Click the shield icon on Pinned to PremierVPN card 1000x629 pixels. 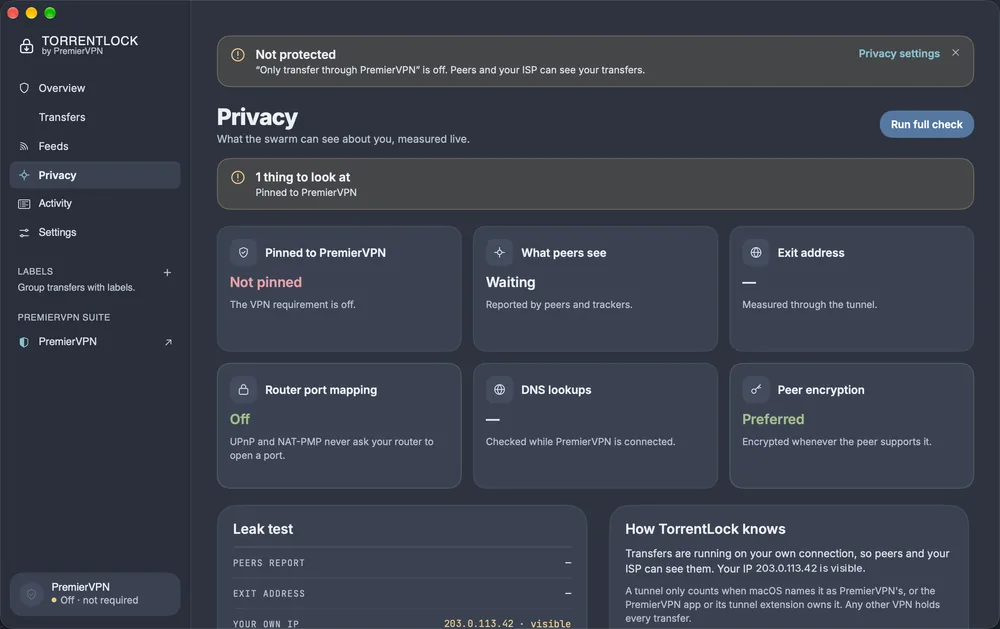[244, 253]
